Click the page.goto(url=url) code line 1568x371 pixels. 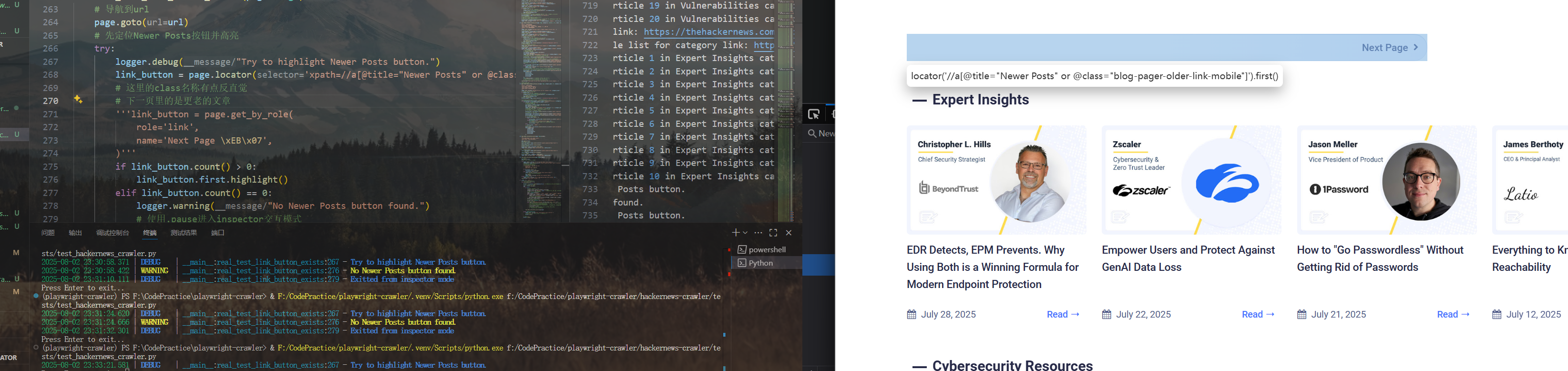coord(141,22)
